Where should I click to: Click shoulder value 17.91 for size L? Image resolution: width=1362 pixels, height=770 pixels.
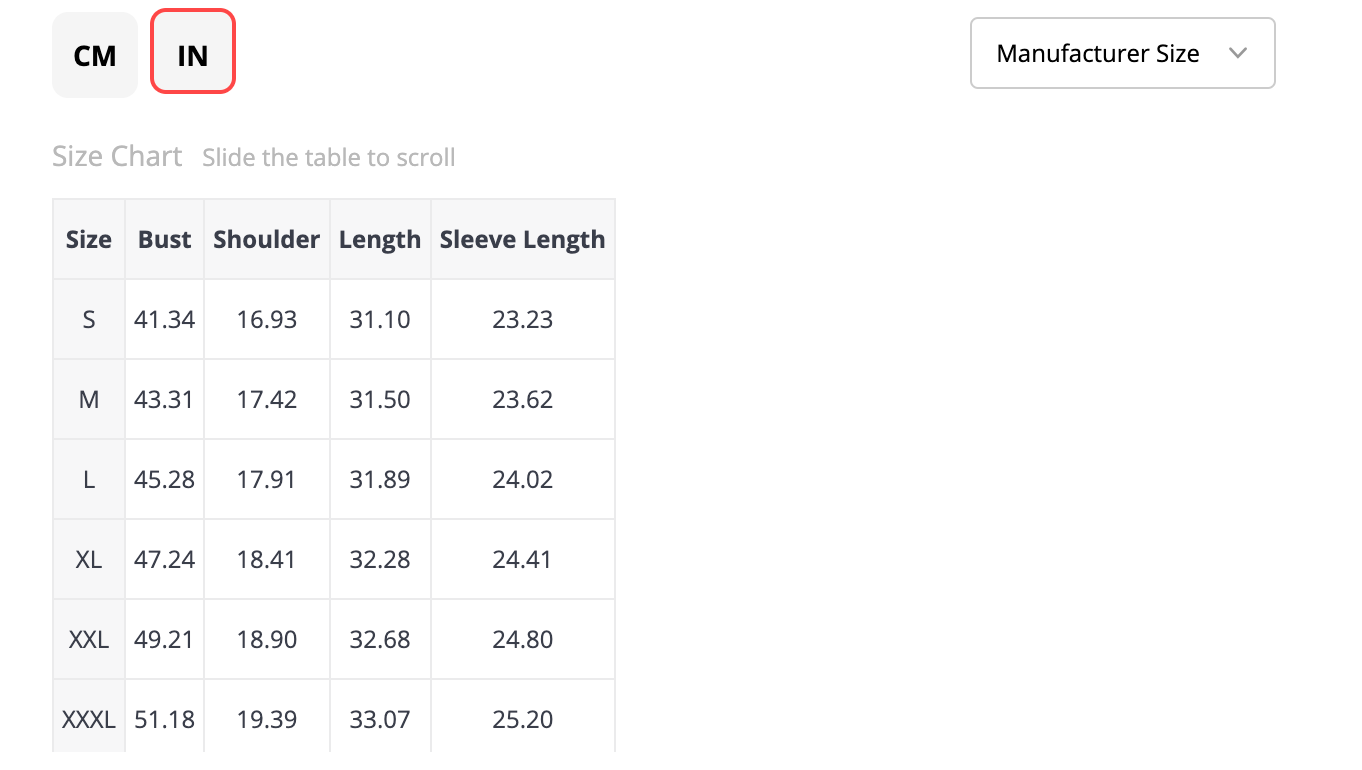[x=267, y=479]
